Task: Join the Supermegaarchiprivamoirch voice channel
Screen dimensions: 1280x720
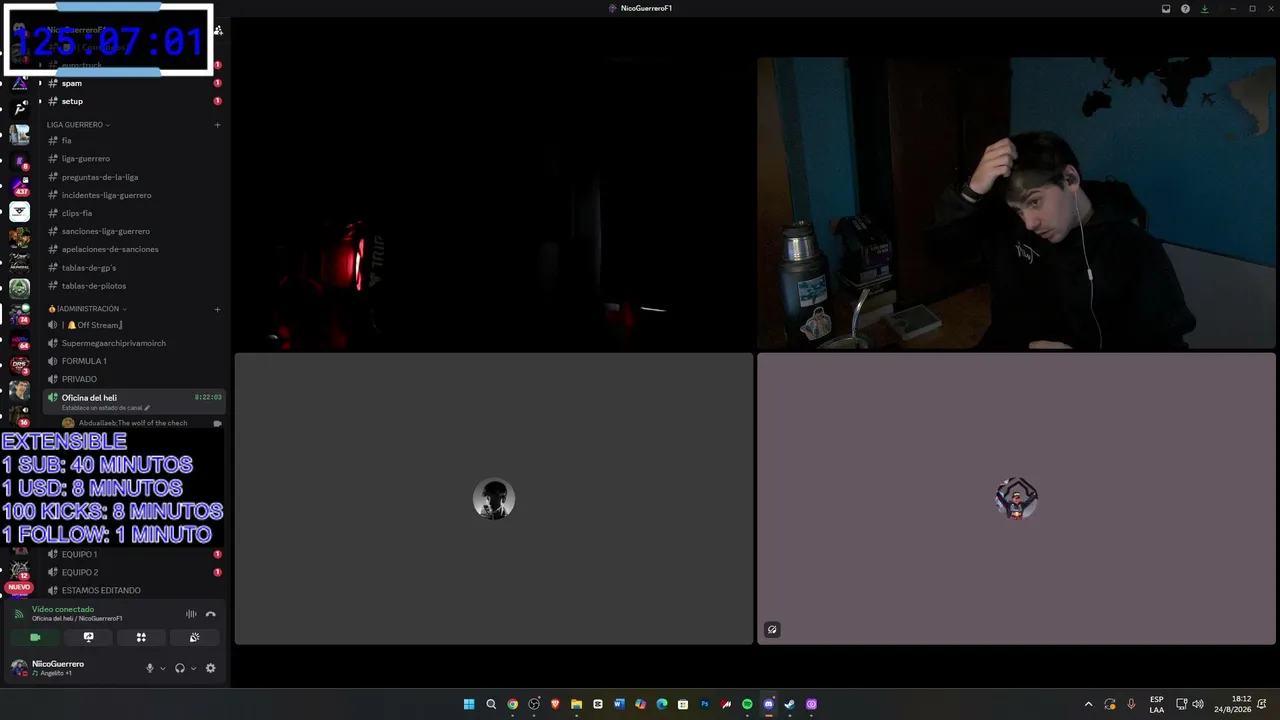Action: pyautogui.click(x=132, y=343)
